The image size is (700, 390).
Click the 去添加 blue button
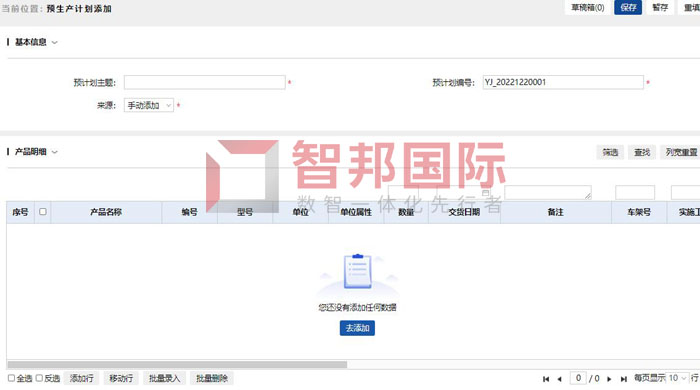[x=357, y=328]
